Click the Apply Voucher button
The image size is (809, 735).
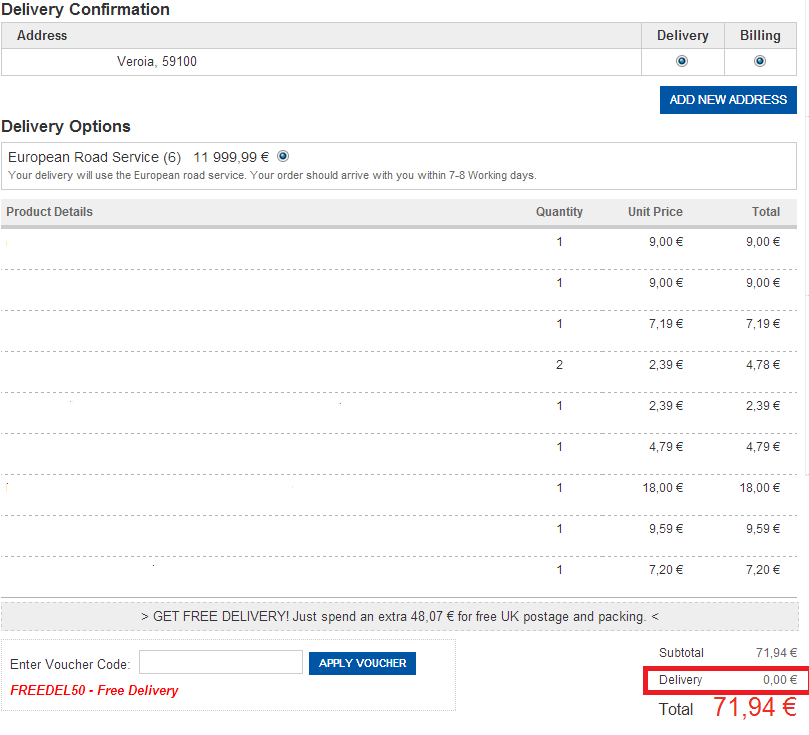click(x=362, y=663)
